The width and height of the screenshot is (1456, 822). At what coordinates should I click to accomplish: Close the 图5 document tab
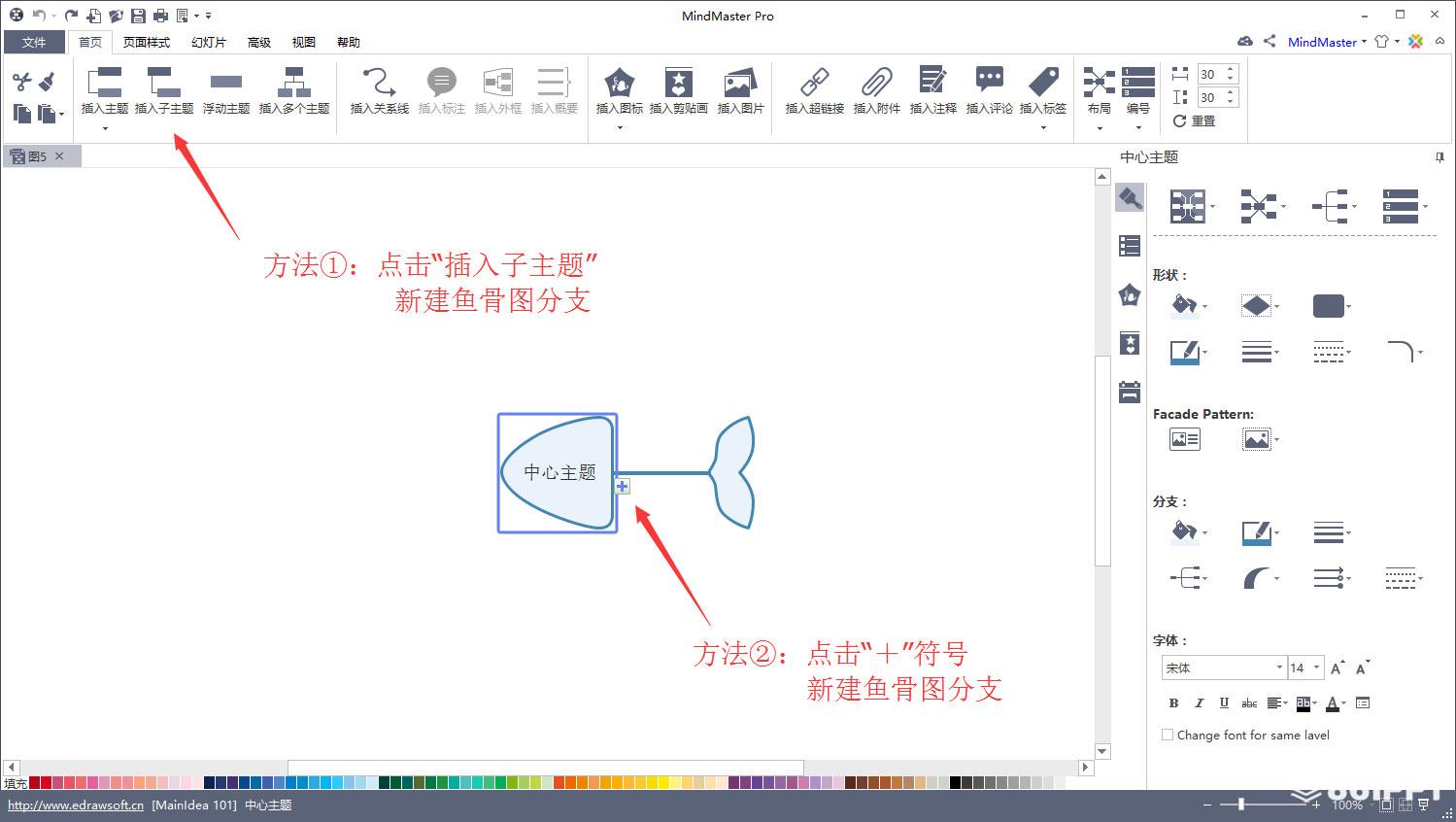(59, 155)
